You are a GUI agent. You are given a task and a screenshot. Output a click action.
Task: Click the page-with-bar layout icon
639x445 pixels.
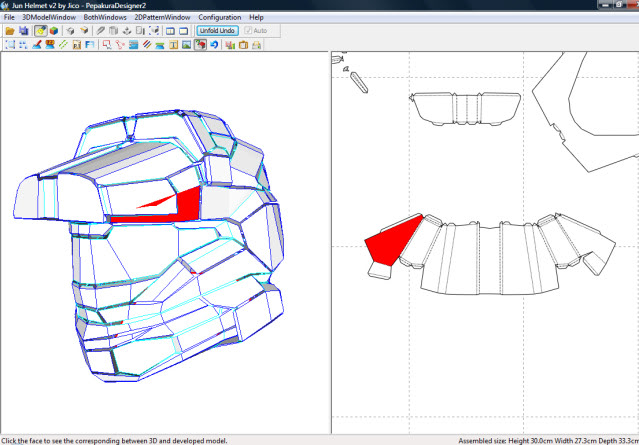point(140,31)
